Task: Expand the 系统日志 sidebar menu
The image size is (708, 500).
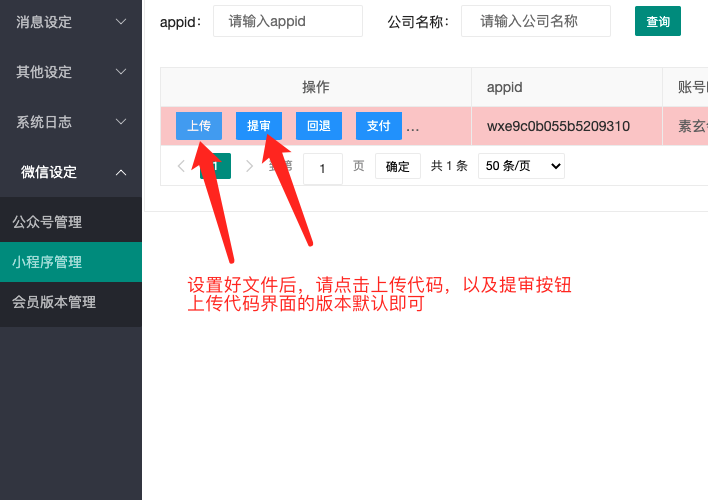Action: click(x=70, y=122)
